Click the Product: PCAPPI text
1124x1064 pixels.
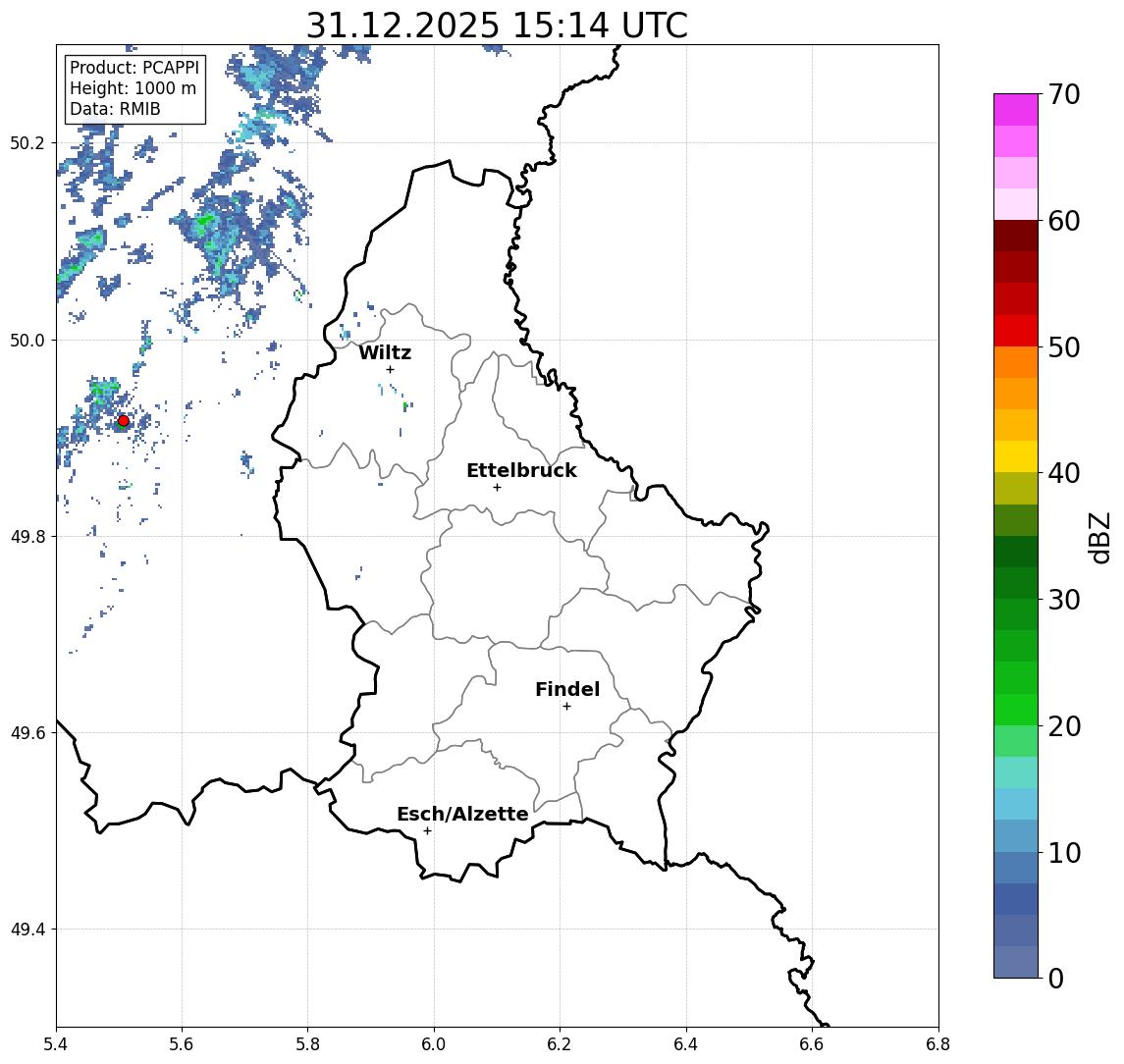coord(134,68)
